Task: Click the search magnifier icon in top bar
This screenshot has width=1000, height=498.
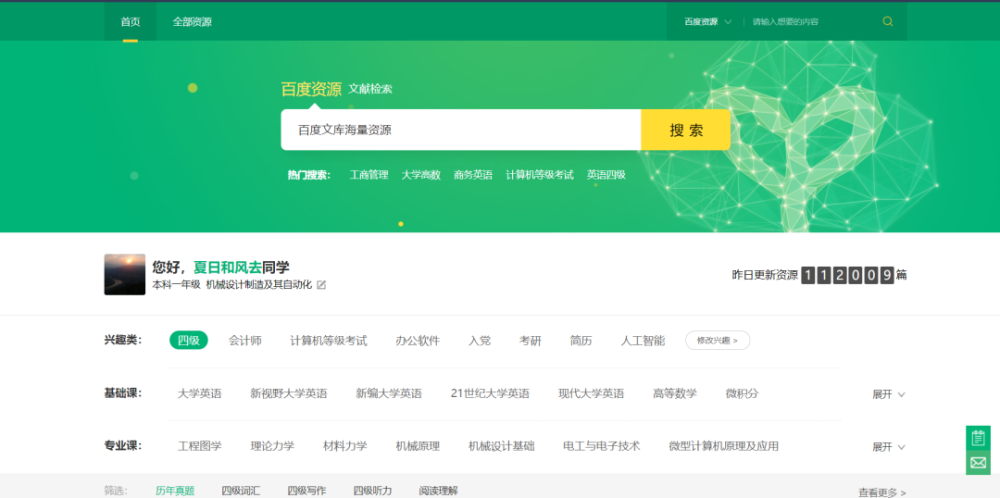Action: pyautogui.click(x=887, y=22)
